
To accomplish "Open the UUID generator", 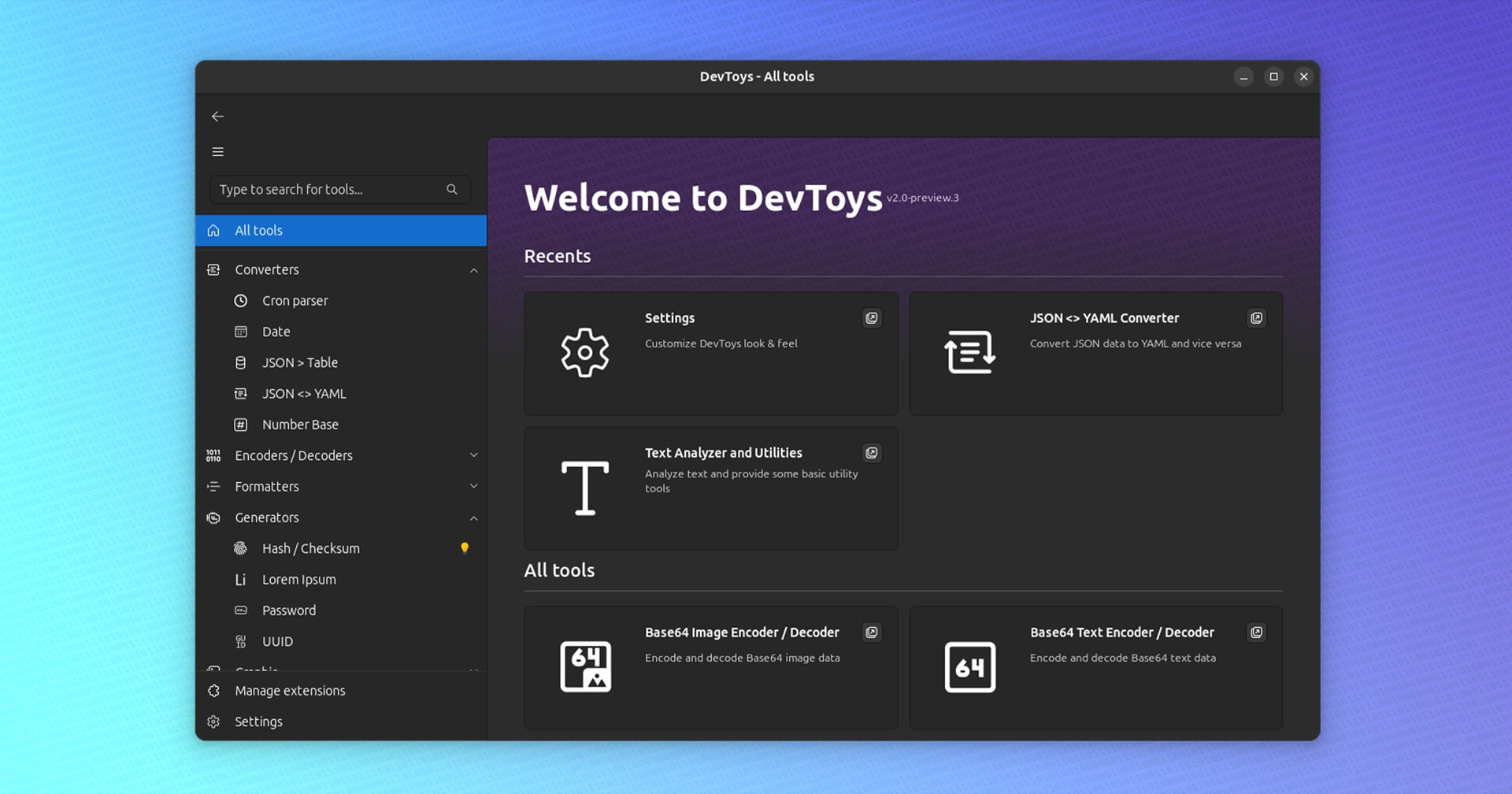I will tap(277, 642).
